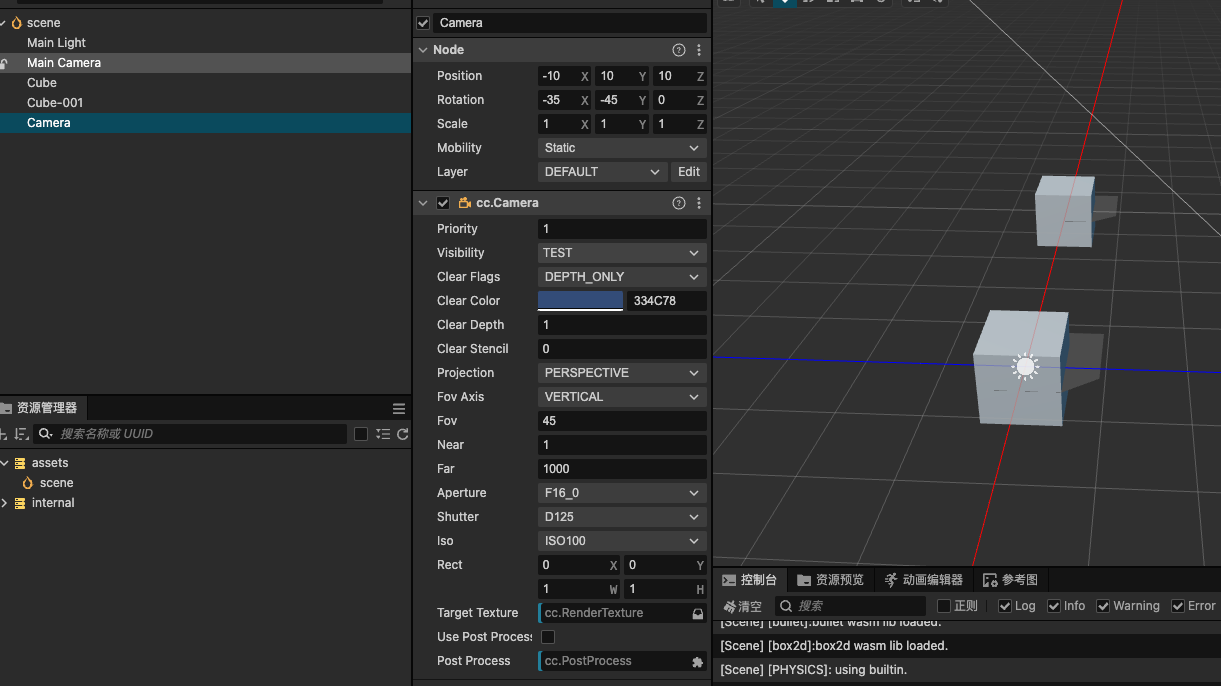Click 清空 to clear the console
This screenshot has height=686, width=1221.
pos(742,606)
